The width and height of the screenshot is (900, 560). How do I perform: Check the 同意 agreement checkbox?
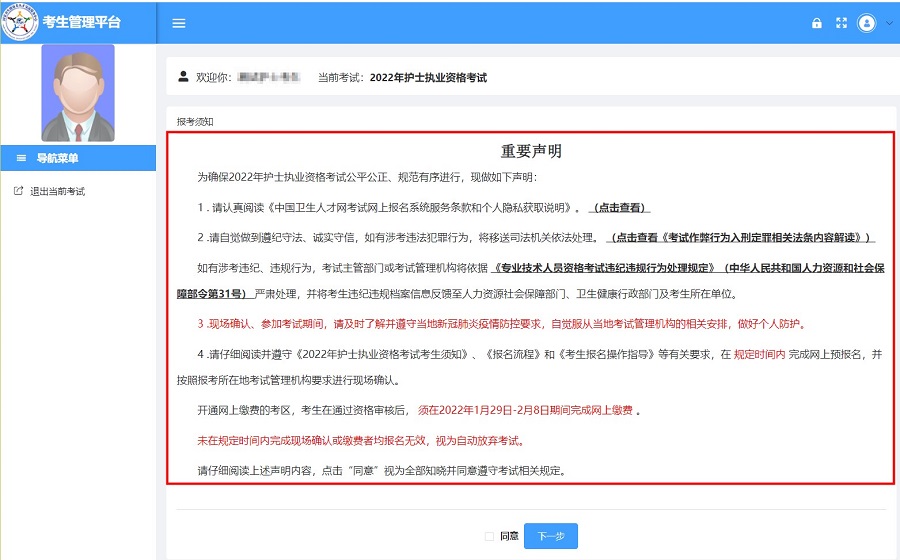click(489, 536)
